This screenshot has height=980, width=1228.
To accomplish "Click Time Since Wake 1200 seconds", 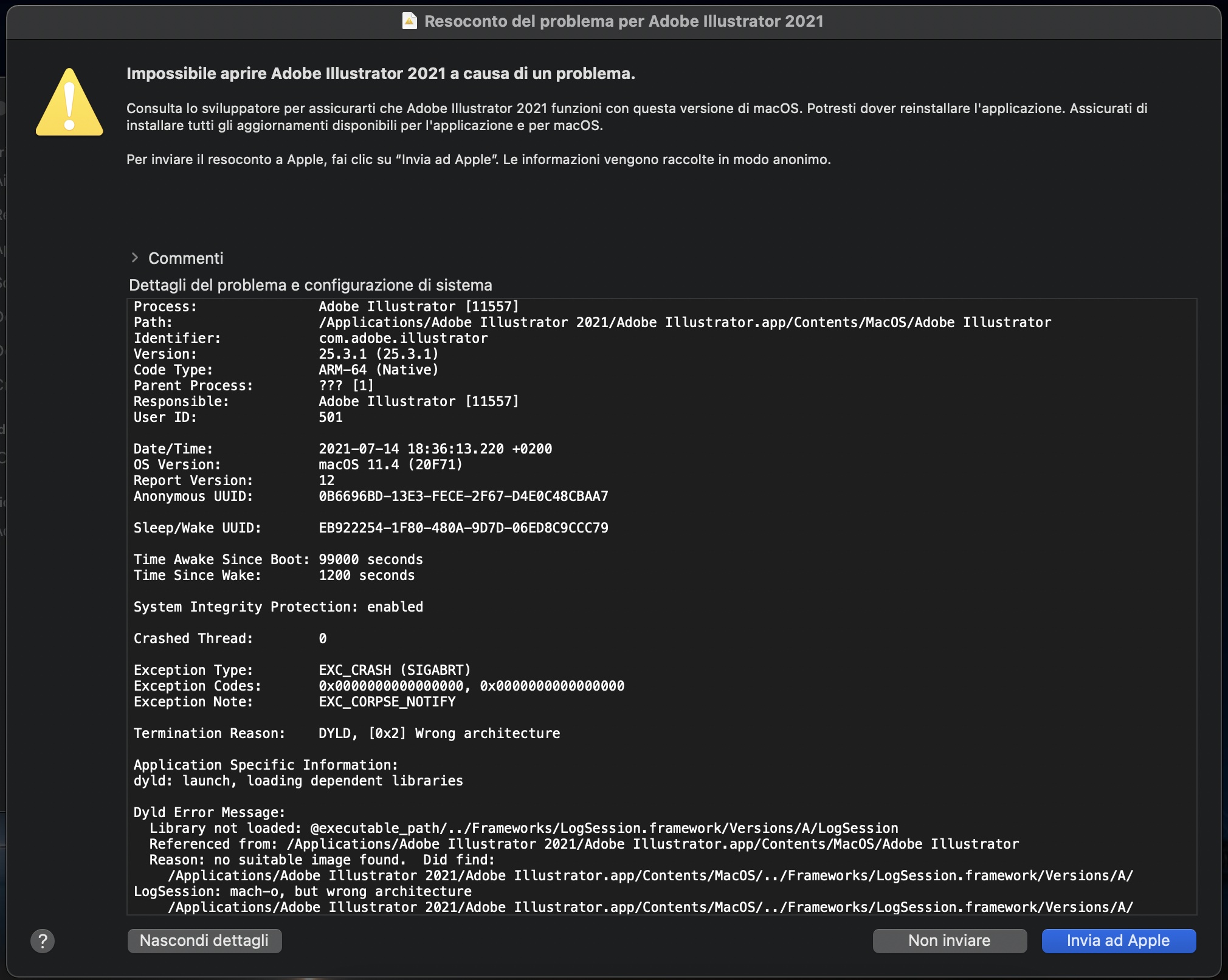I will (274, 575).
